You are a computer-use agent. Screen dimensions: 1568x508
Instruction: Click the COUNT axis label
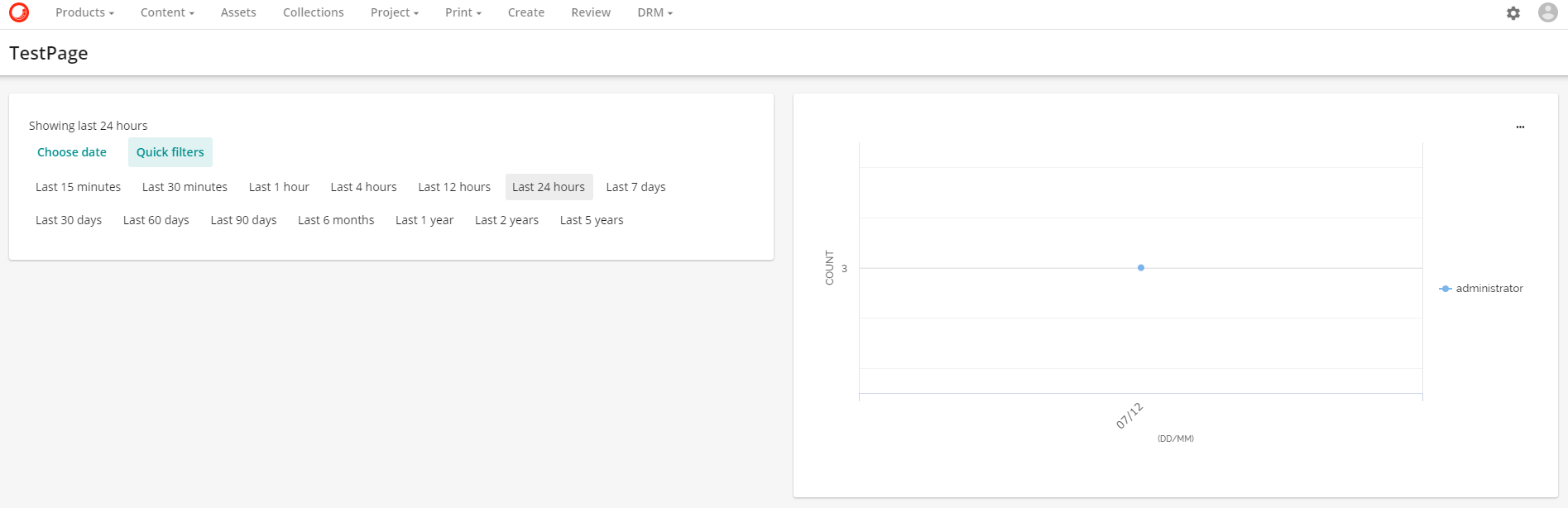829,268
